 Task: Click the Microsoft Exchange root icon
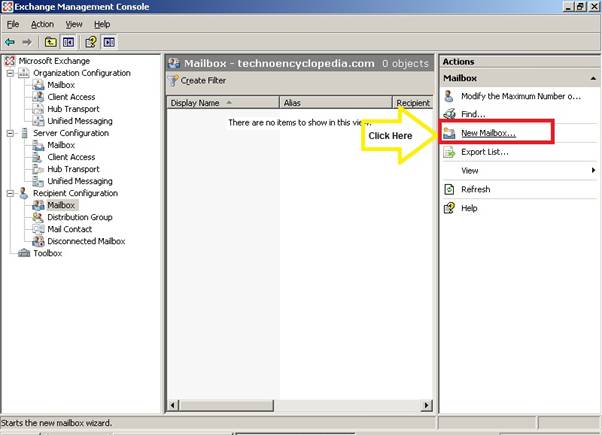point(10,61)
